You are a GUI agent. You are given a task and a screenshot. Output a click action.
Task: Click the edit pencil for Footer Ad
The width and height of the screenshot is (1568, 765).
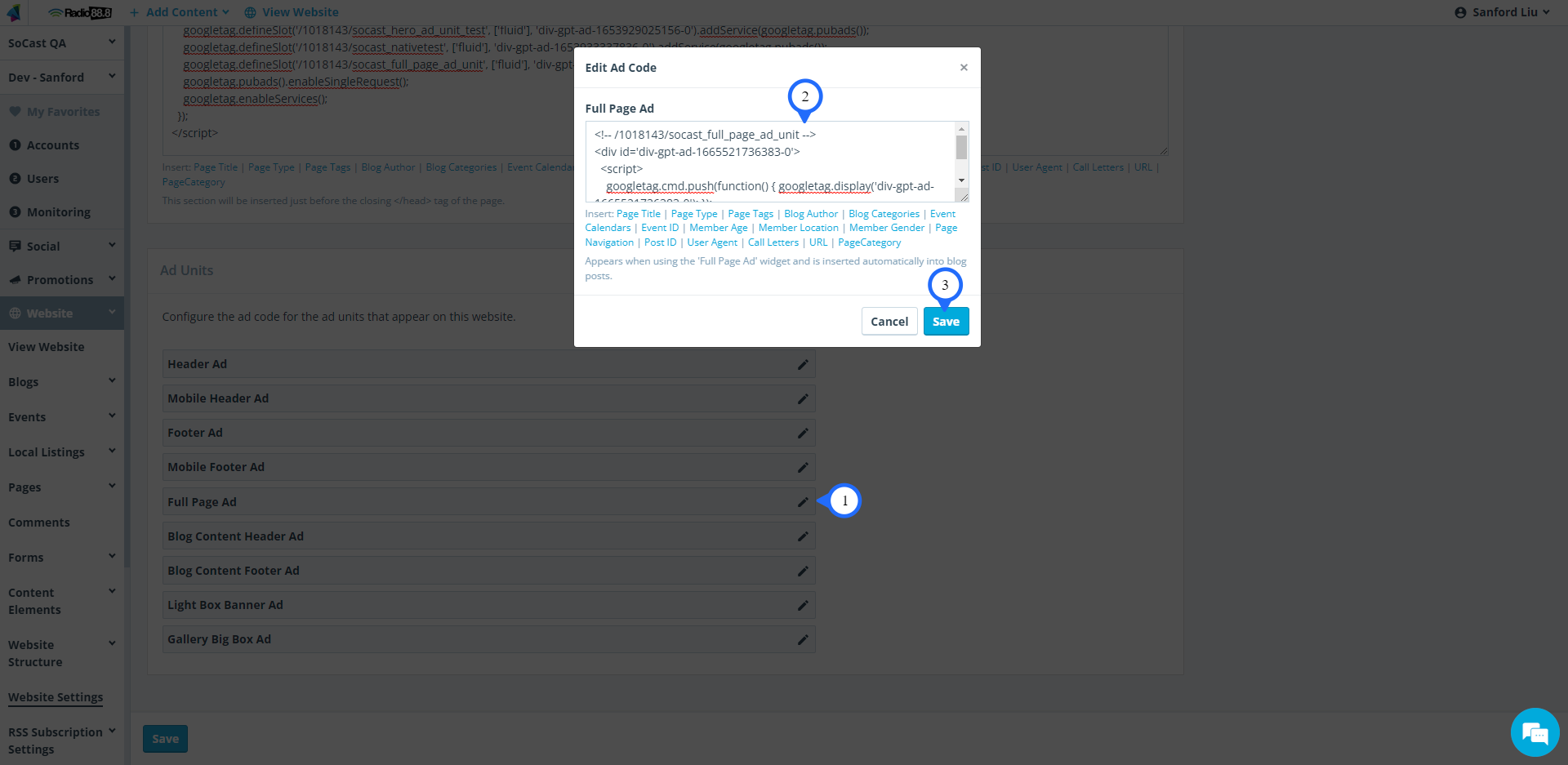(x=803, y=433)
